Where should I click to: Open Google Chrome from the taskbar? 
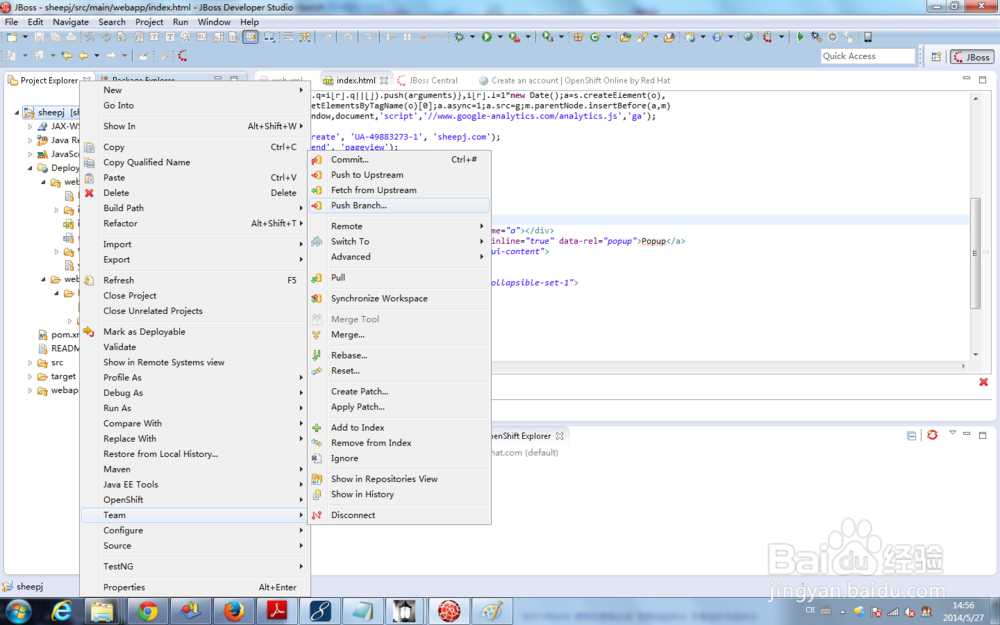147,612
